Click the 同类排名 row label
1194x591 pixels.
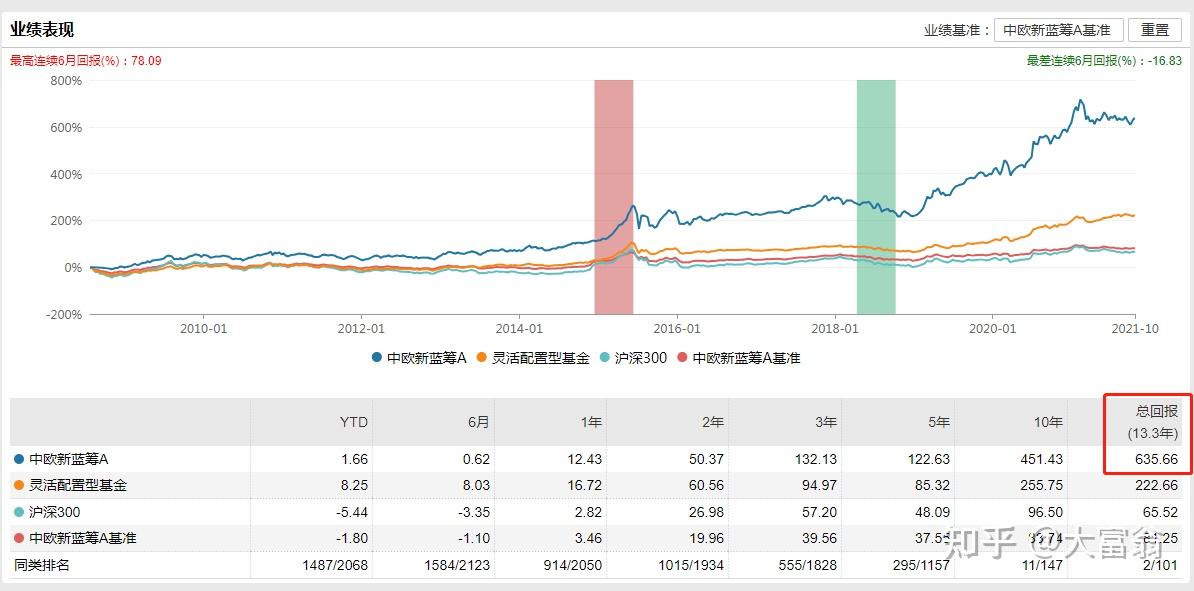coord(41,564)
